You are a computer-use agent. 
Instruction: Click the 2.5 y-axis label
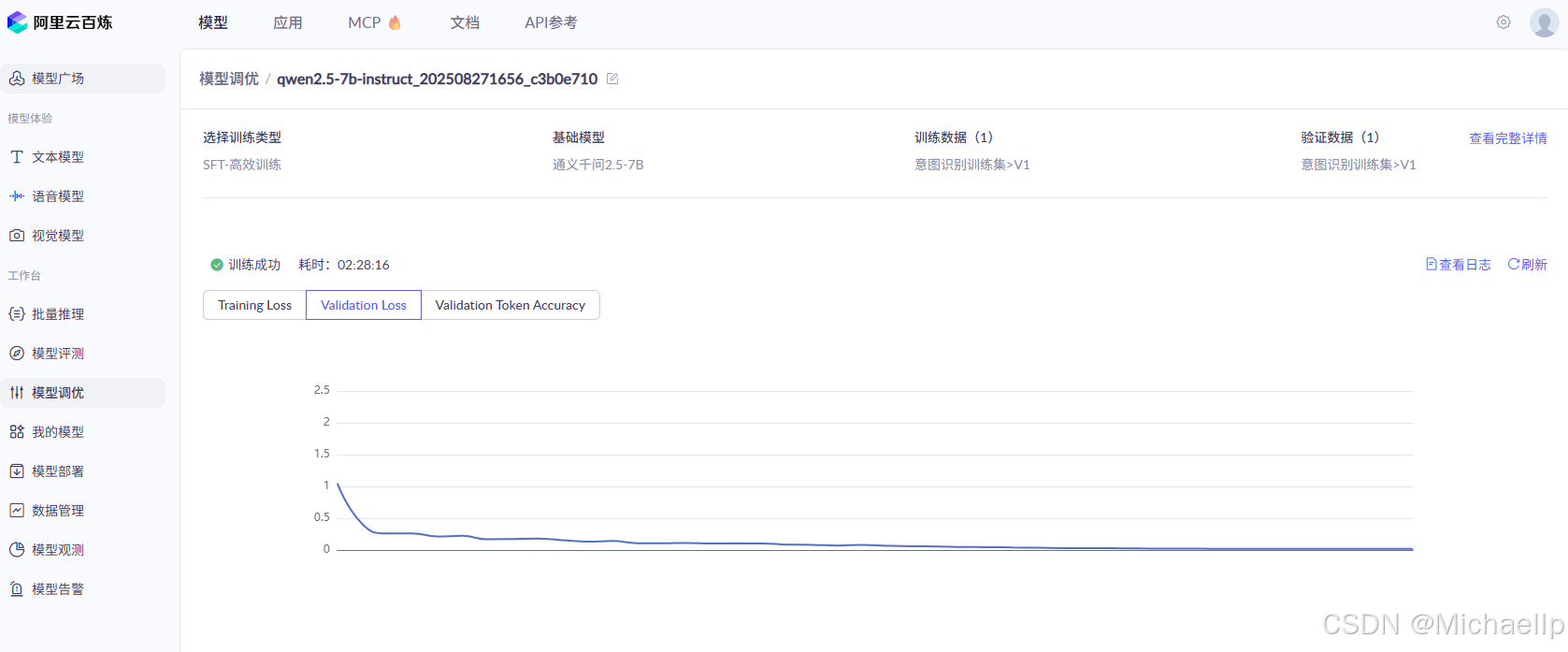pos(322,390)
